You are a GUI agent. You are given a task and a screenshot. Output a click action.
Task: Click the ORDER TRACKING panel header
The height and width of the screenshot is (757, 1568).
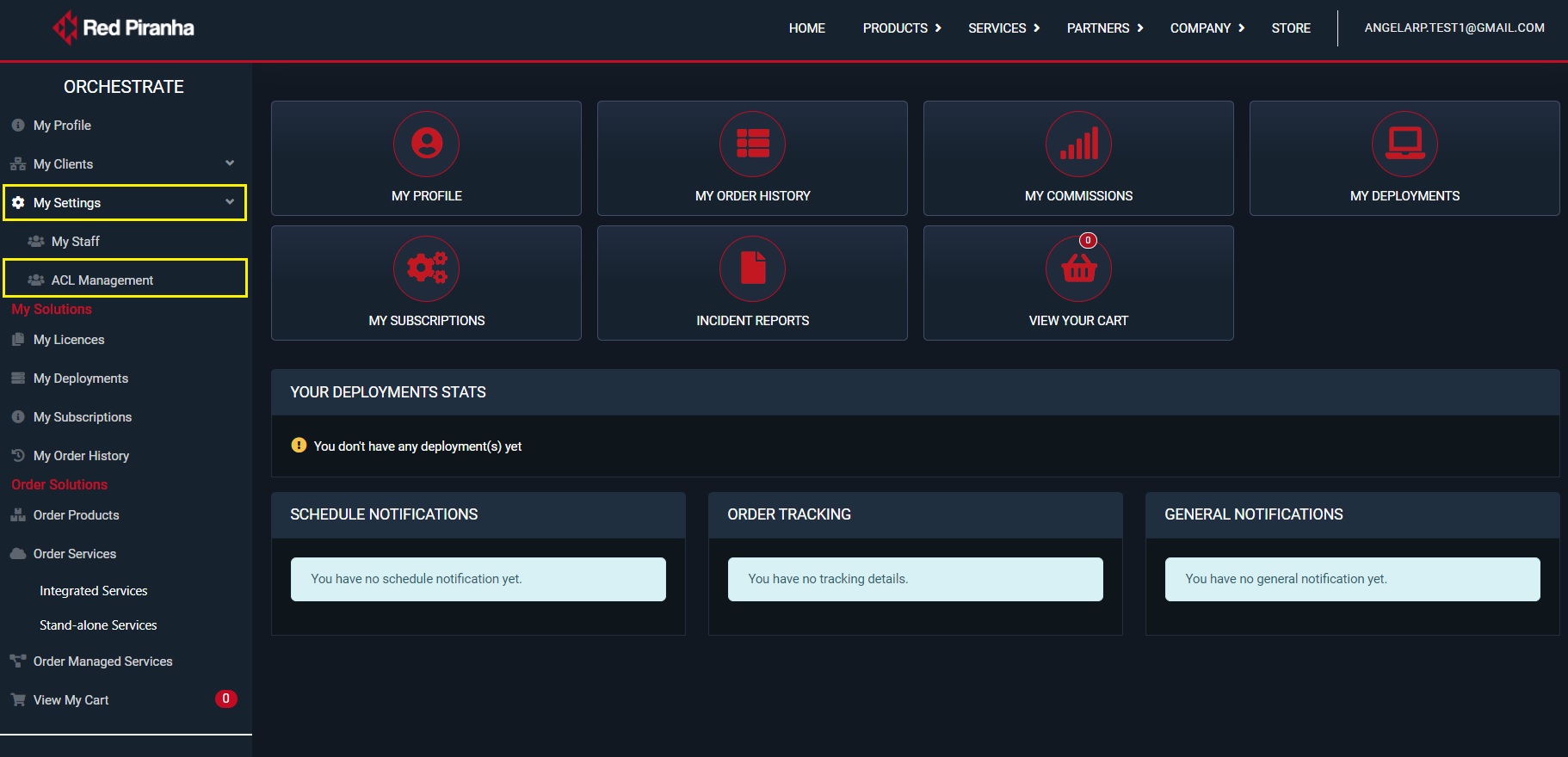[916, 514]
